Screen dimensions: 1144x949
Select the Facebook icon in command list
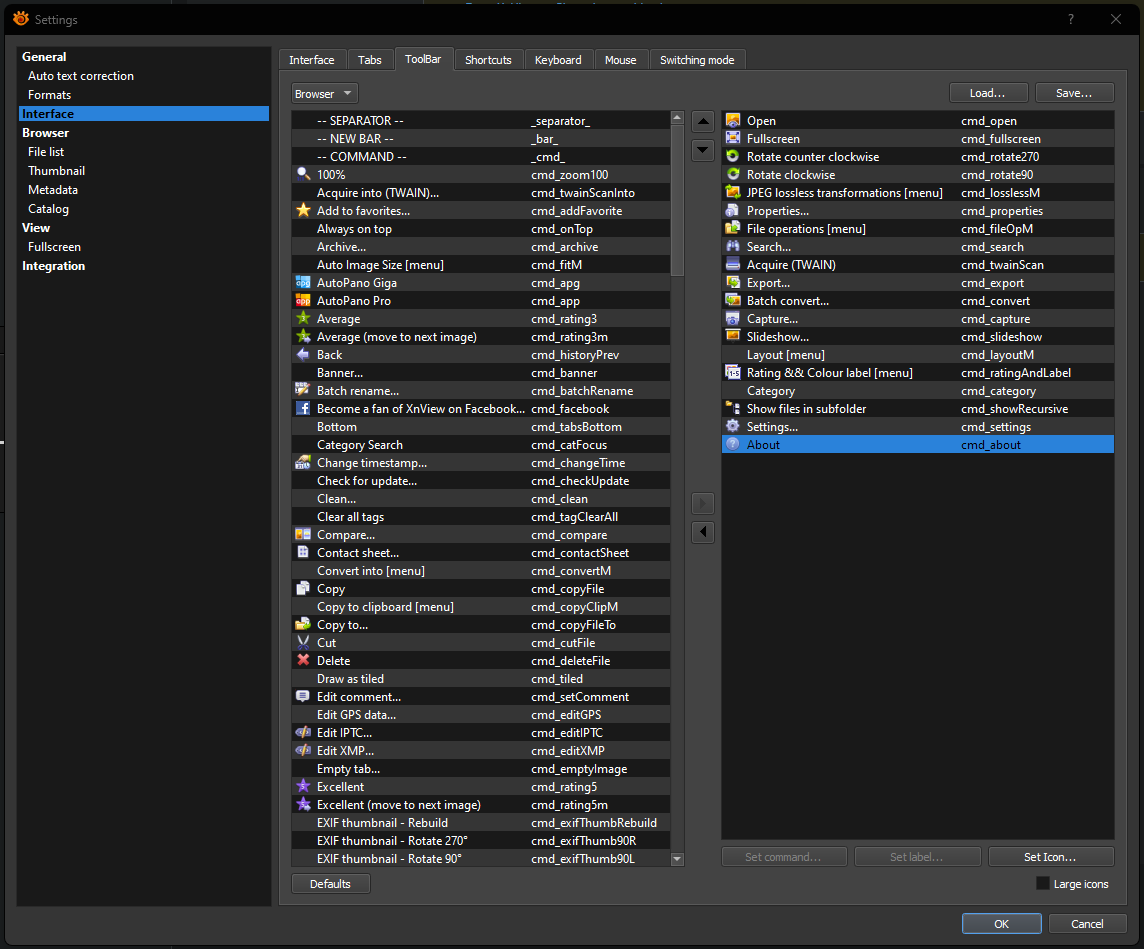coord(303,408)
